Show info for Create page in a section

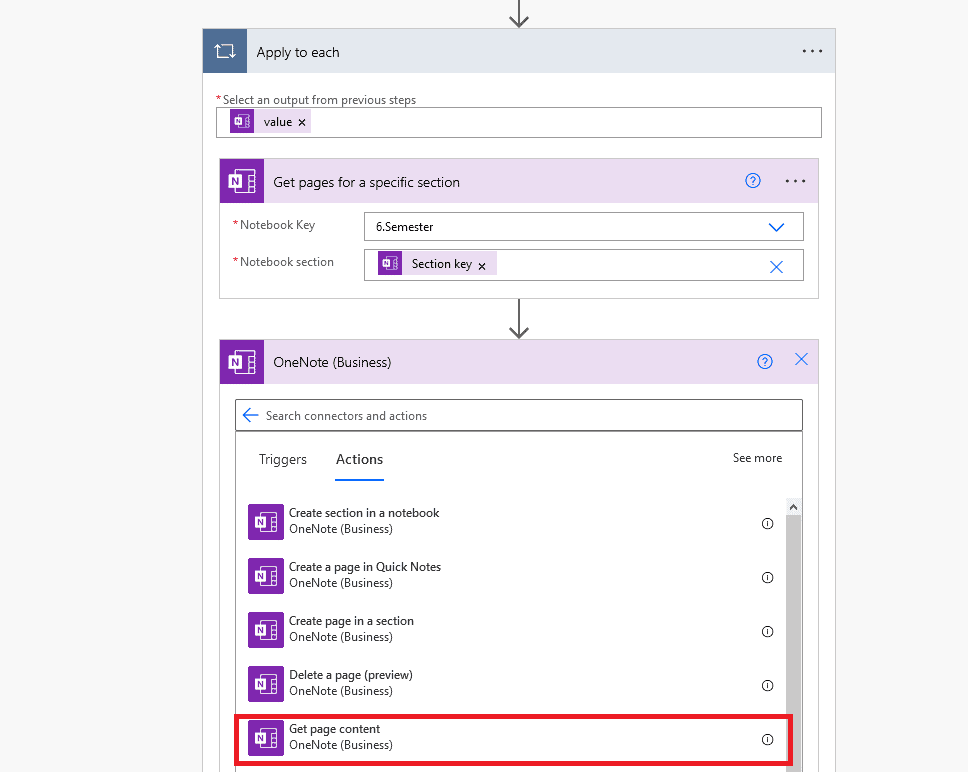767,632
